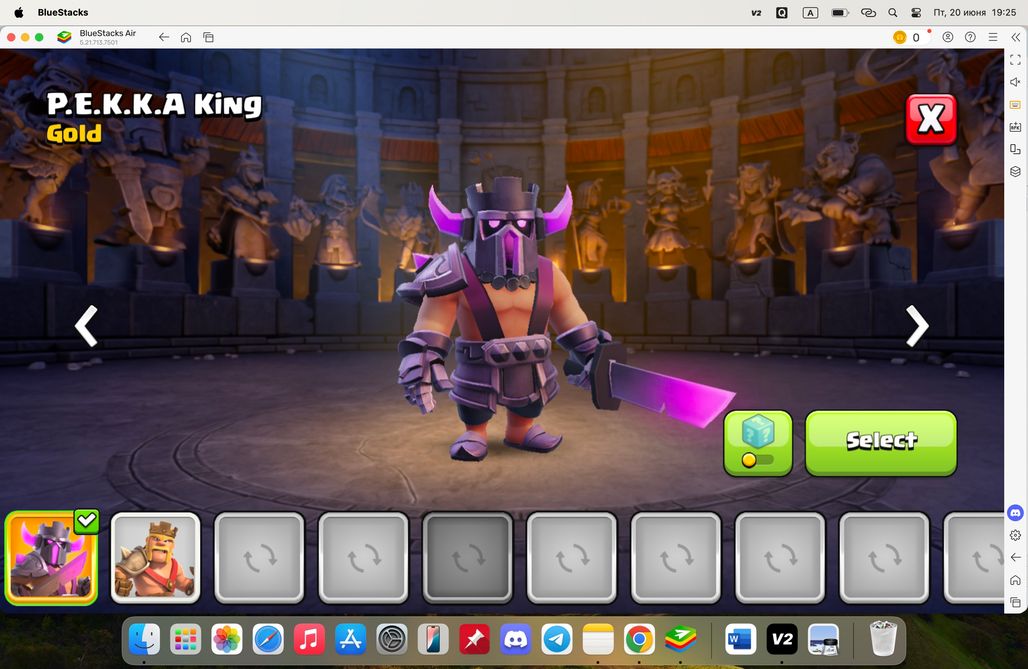This screenshot has width=1028, height=669.
Task: Choose the default Barbarian King skin thumbnail
Action: pos(155,558)
